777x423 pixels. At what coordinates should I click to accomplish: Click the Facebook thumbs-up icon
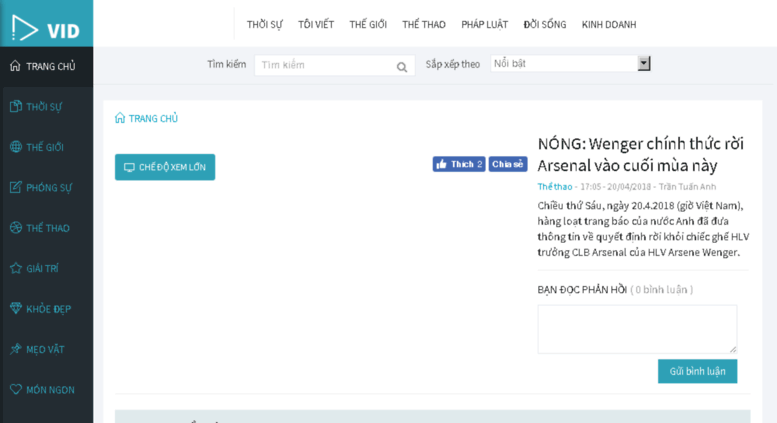442,164
